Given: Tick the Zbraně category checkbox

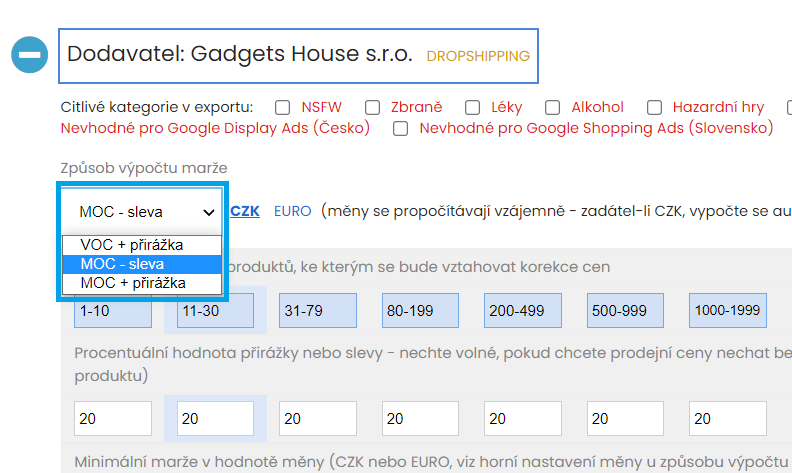Looking at the screenshot, I should point(373,108).
